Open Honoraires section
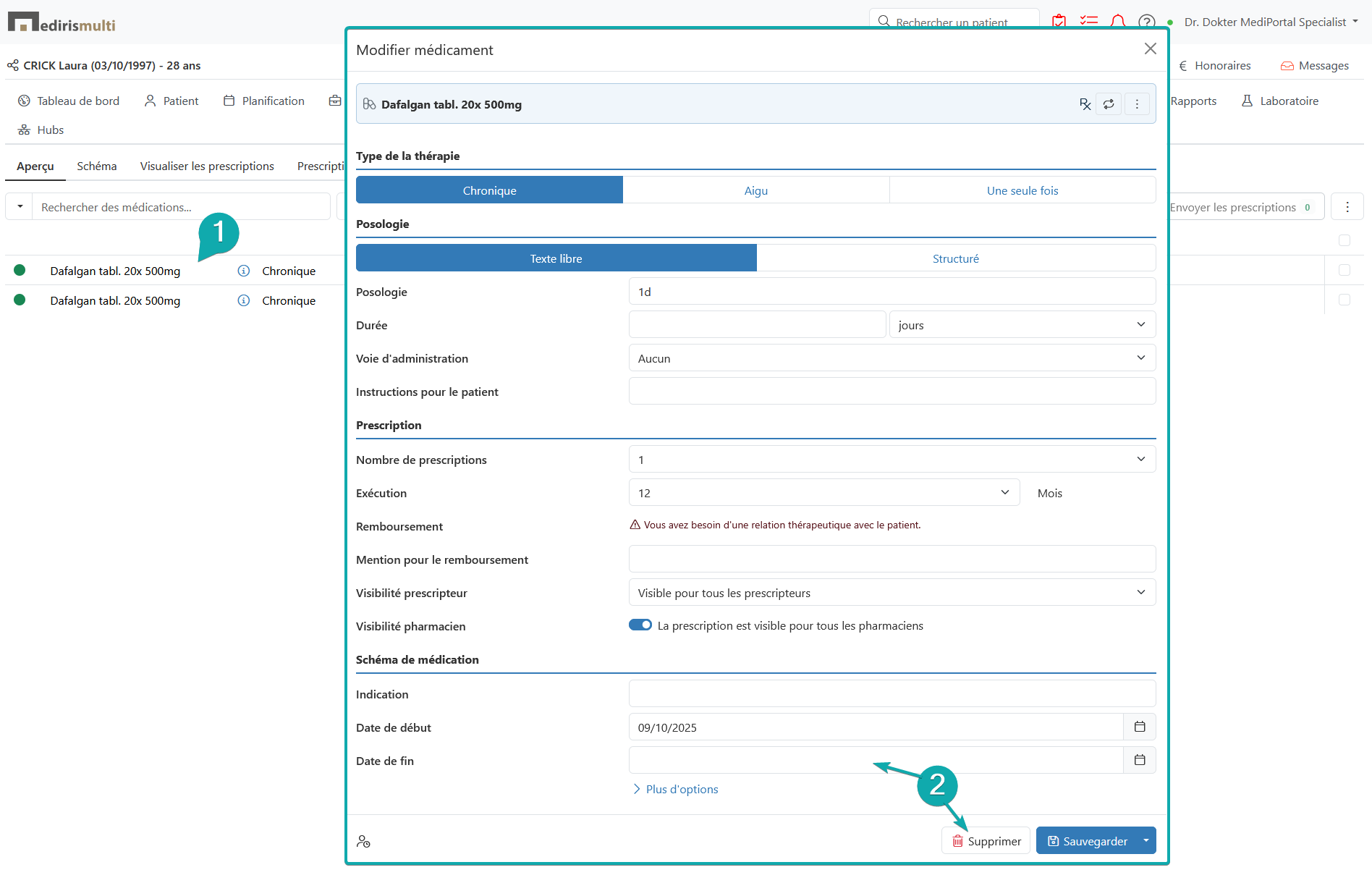This screenshot has height=883, width=1372. (x=1214, y=65)
